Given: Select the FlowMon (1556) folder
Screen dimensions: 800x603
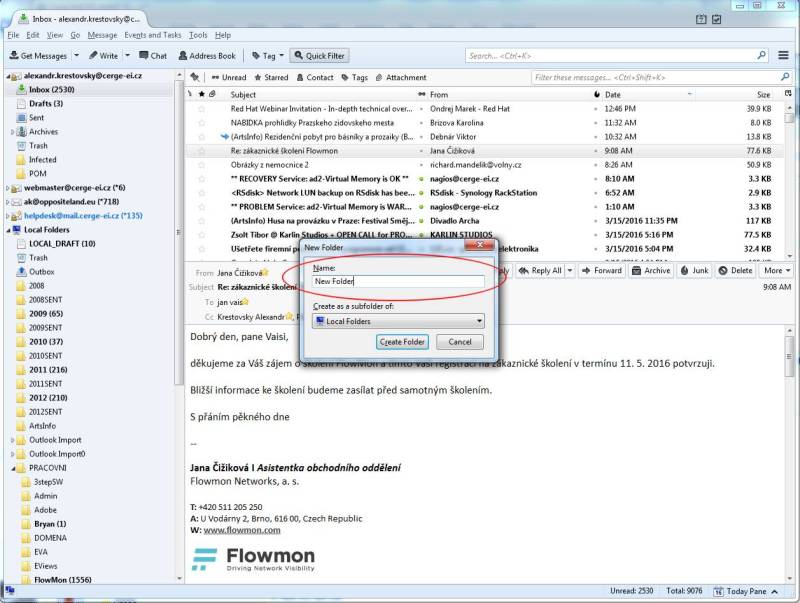Looking at the screenshot, I should click(62, 579).
